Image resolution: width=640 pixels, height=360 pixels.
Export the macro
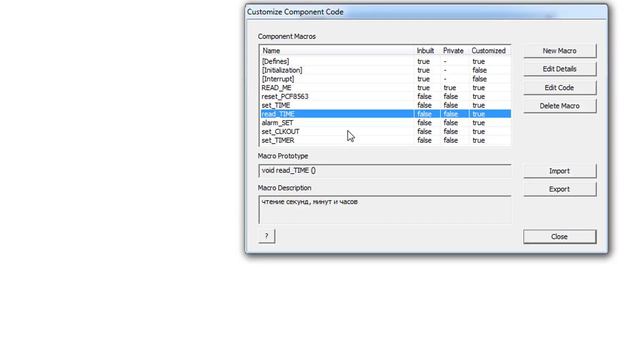[560, 189]
